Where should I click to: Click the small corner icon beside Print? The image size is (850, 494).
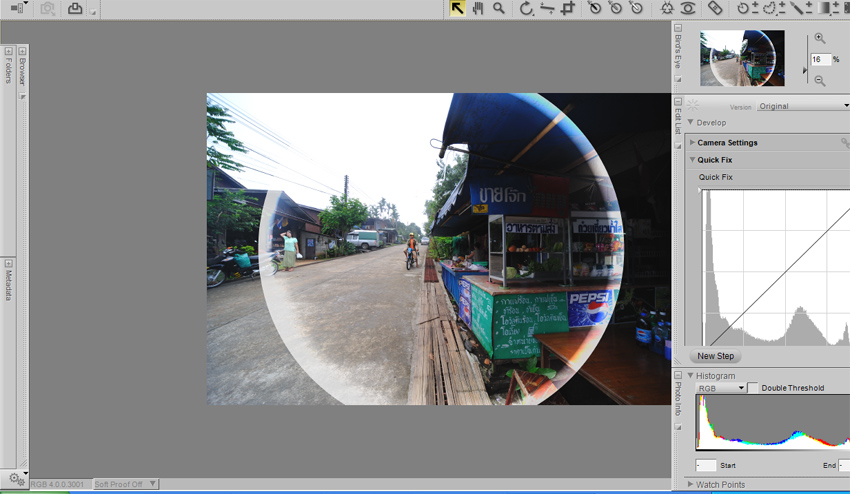93,12
